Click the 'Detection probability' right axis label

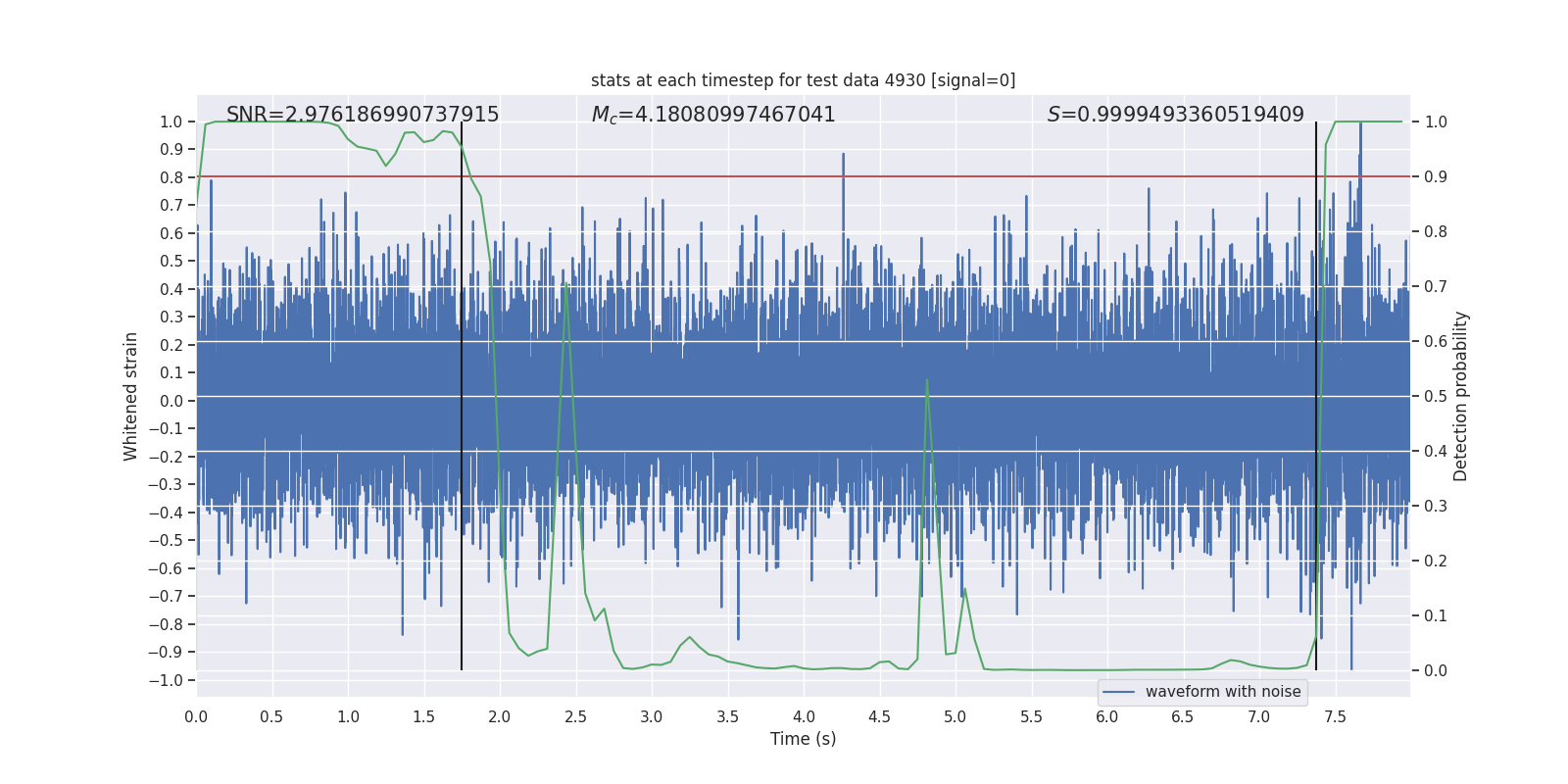click(1461, 396)
